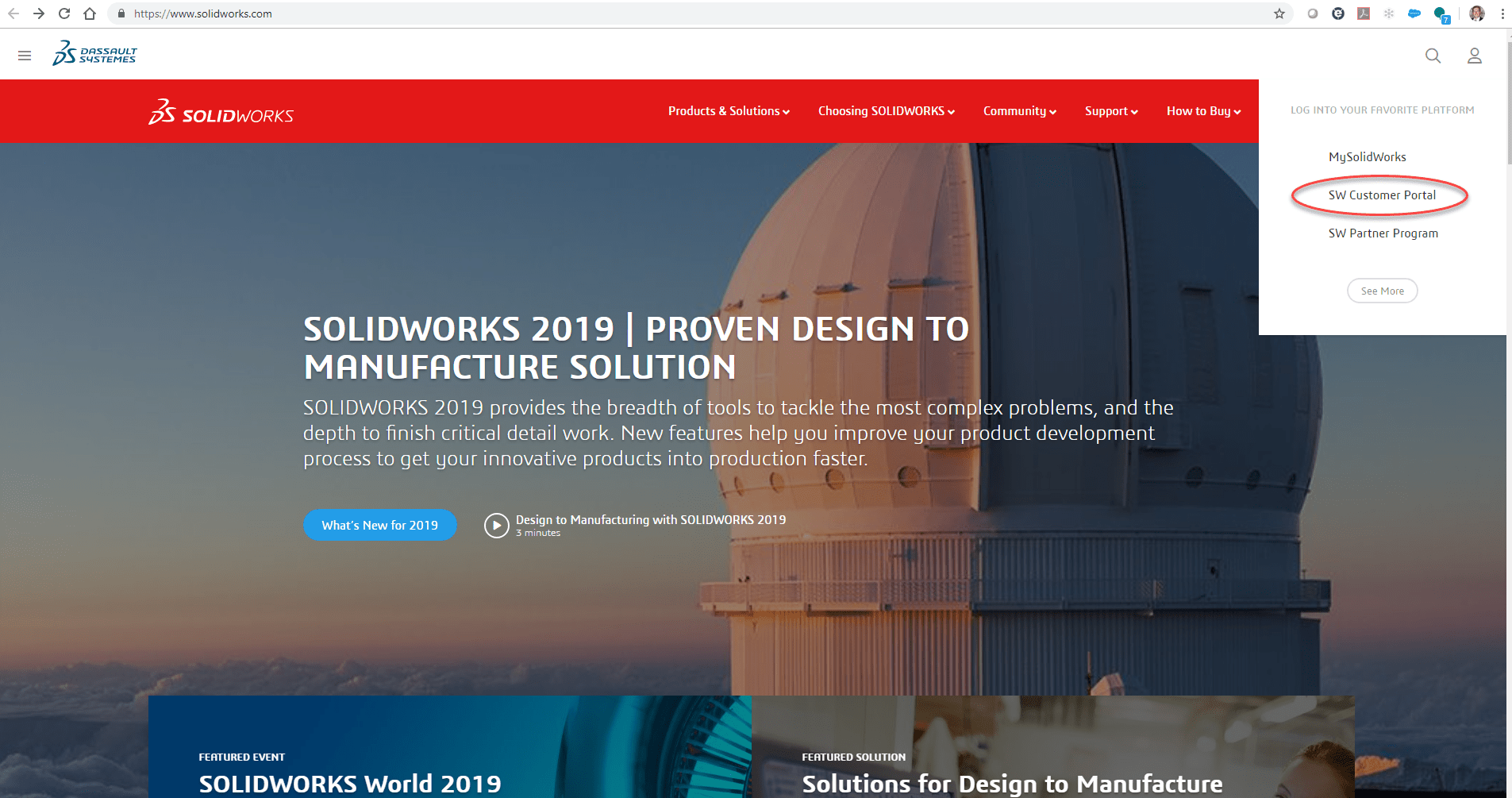Screen dimensions: 1512x798
Task: Click the SOLIDWORKS logo in red banner
Action: click(221, 112)
